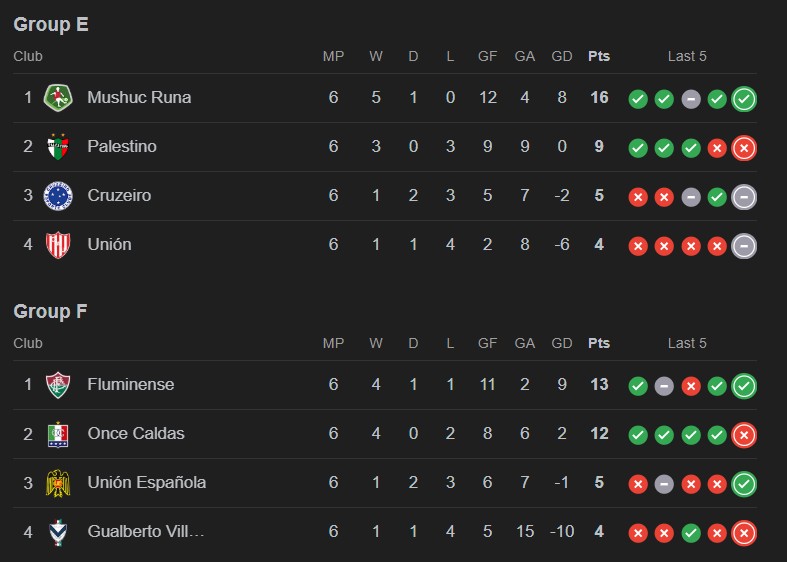Click the Unión Española club crest

click(59, 483)
